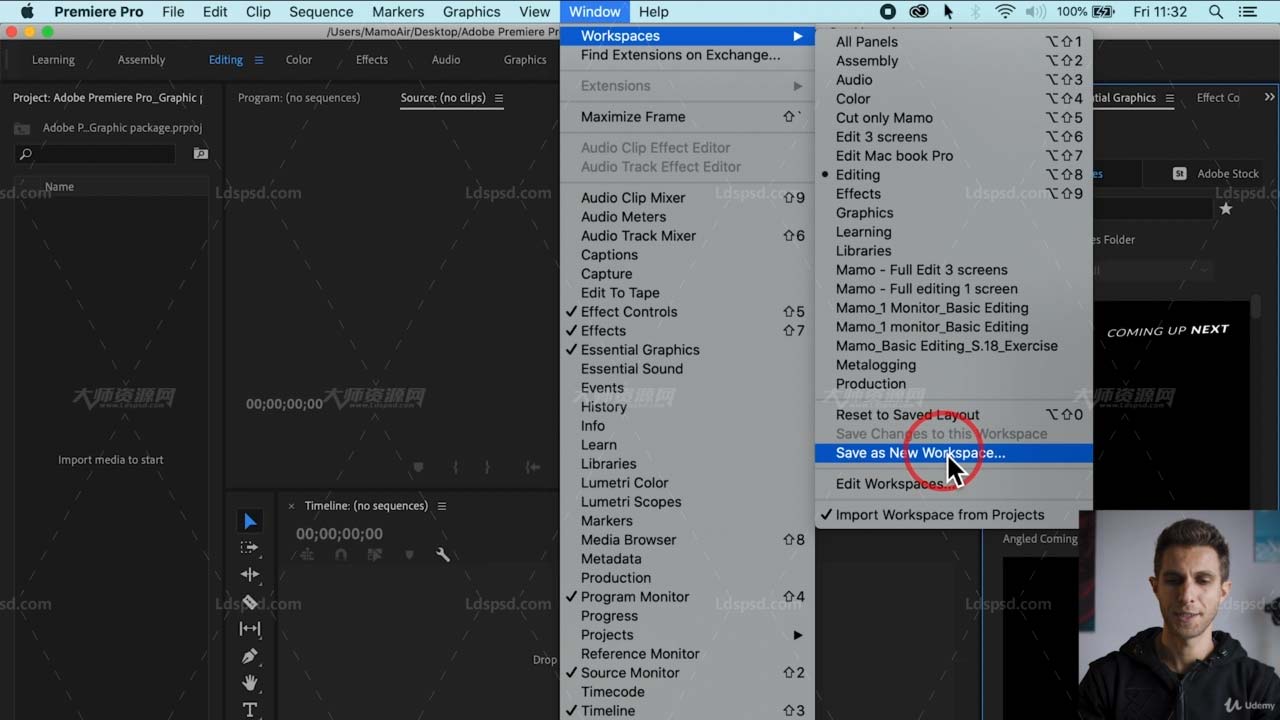
Task: Open the Effect Controls tab on right
Action: pyautogui.click(x=1218, y=98)
